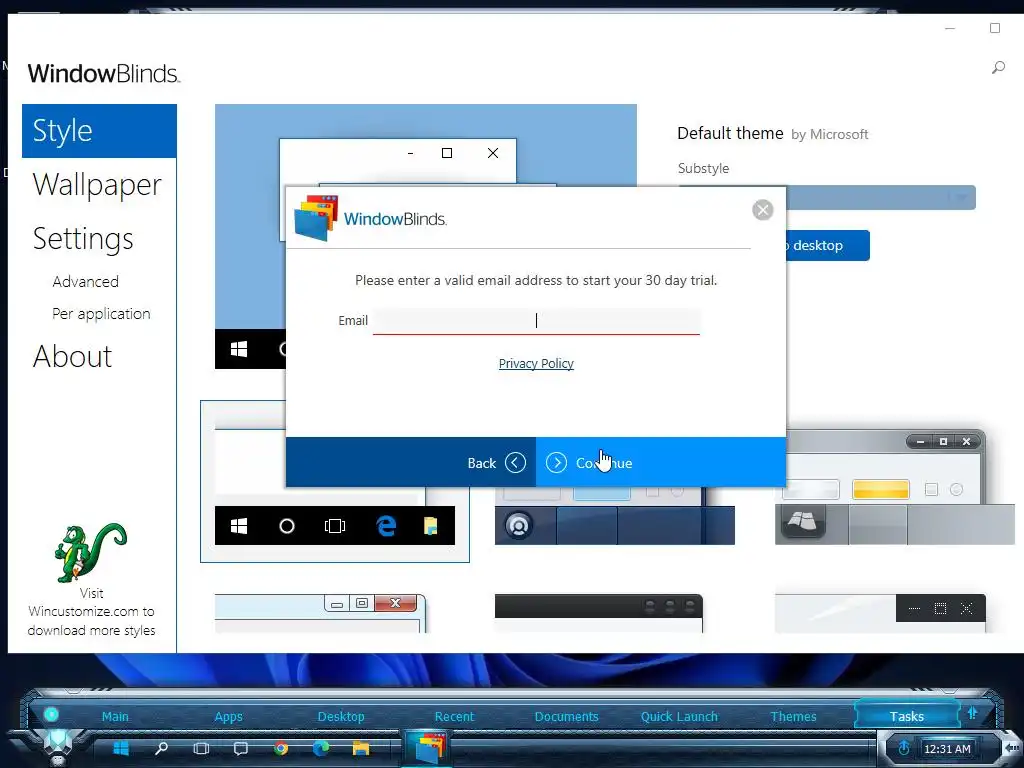
Task: Open the Wallpaper section
Action: pyautogui.click(x=97, y=185)
